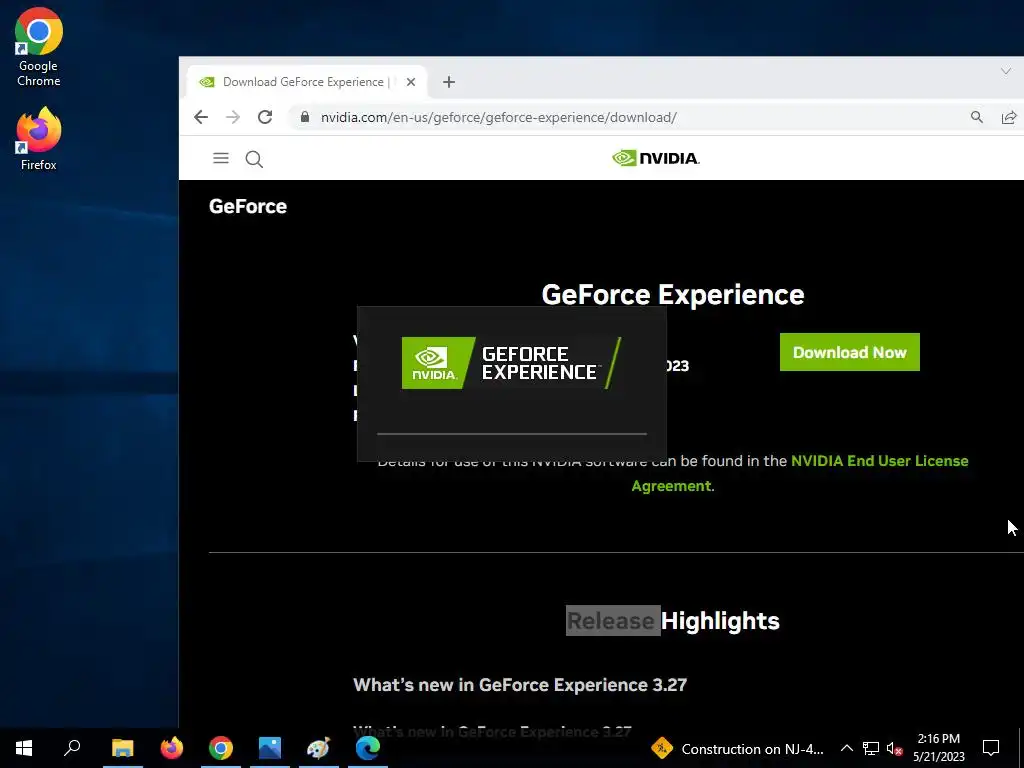Open File Explorer from taskbar
This screenshot has width=1024, height=768.
122,748
